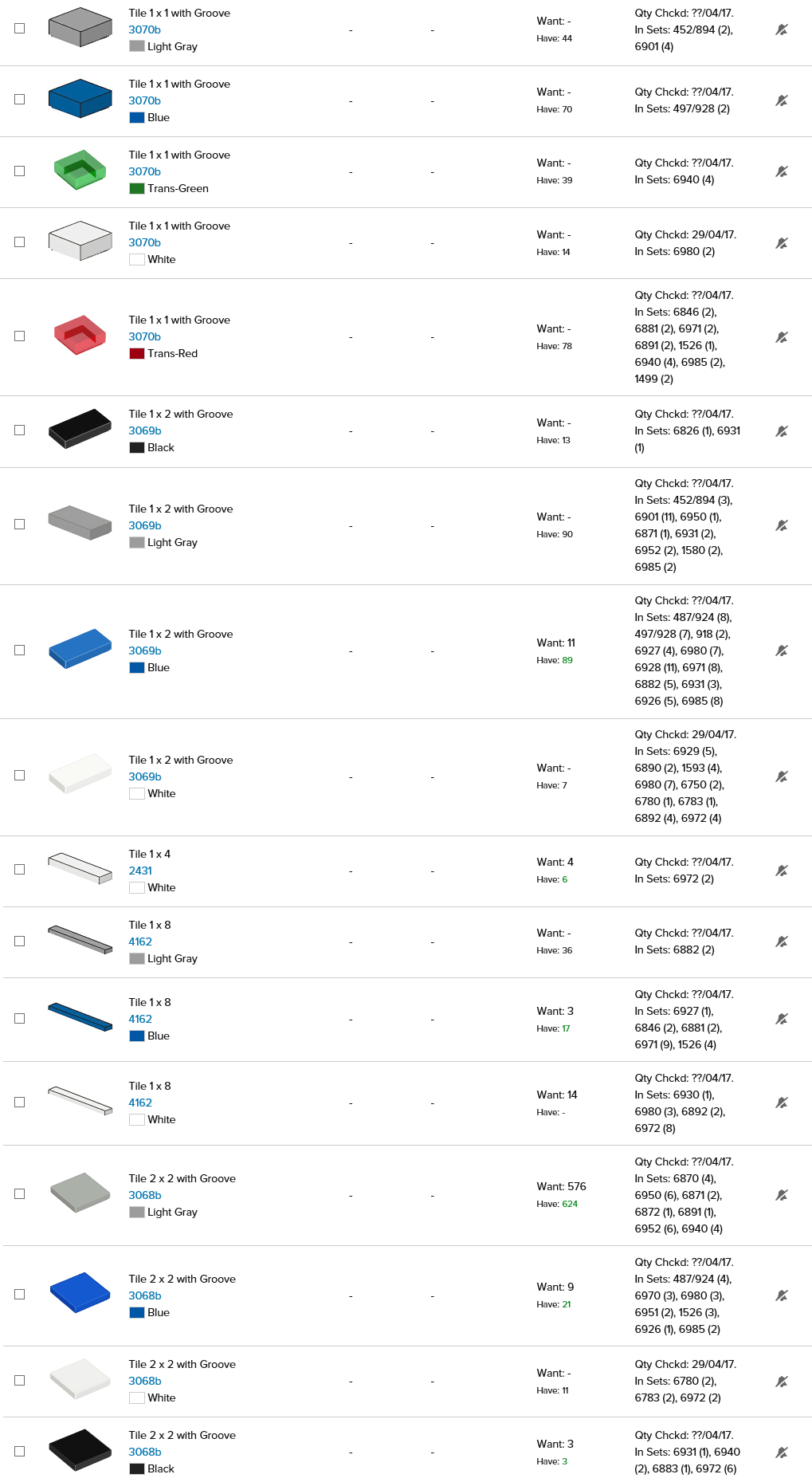This screenshot has height=1482, width=812.
Task: Select the Trans-Green Tile 1 x 1 checkbox
Action: click(20, 171)
